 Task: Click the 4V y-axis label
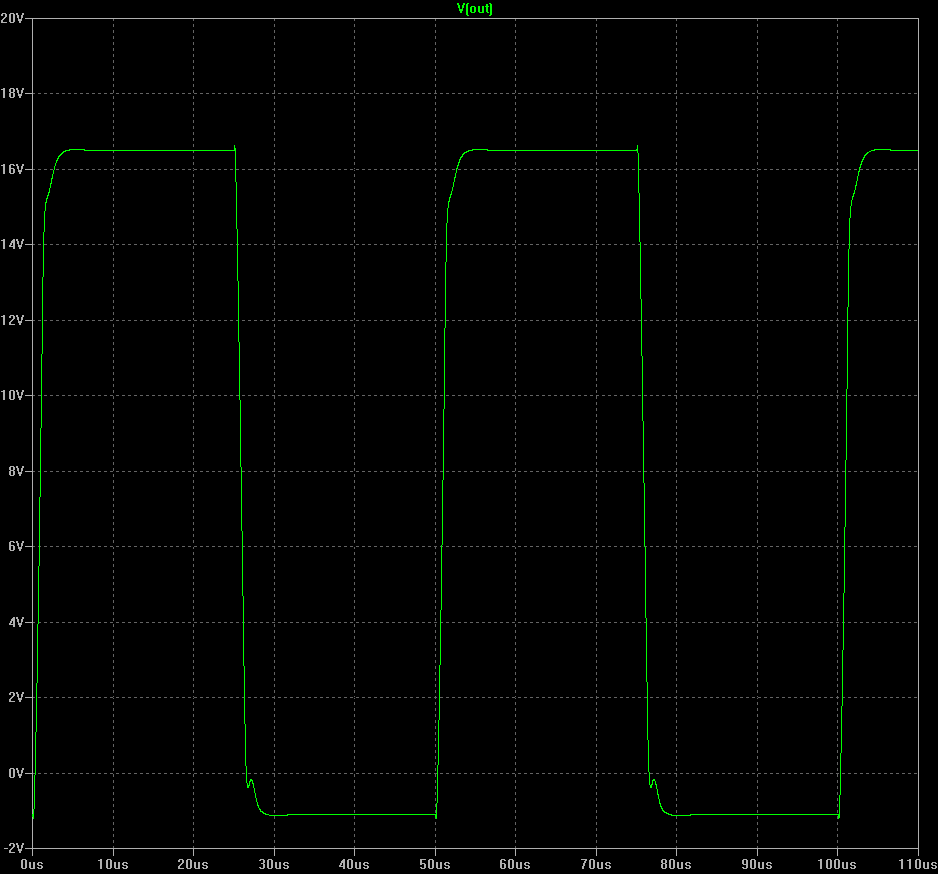pos(16,622)
